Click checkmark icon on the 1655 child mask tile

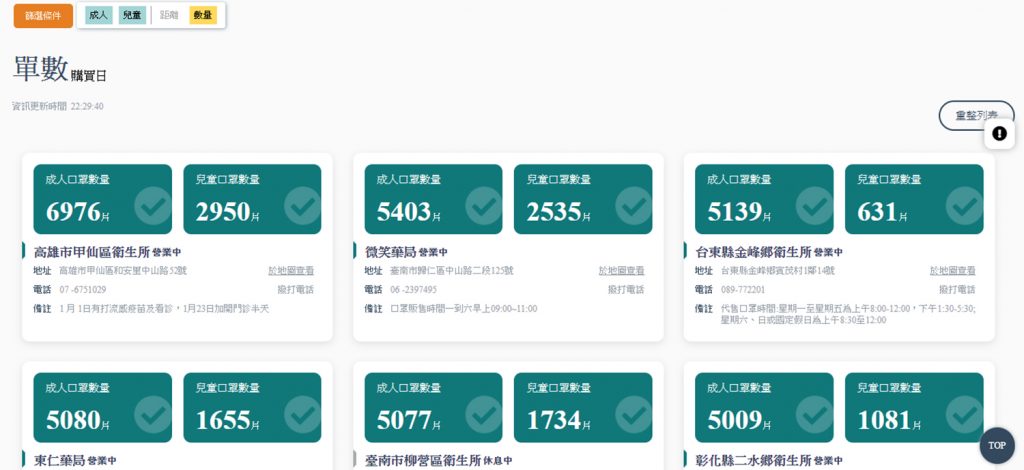[x=302, y=415]
